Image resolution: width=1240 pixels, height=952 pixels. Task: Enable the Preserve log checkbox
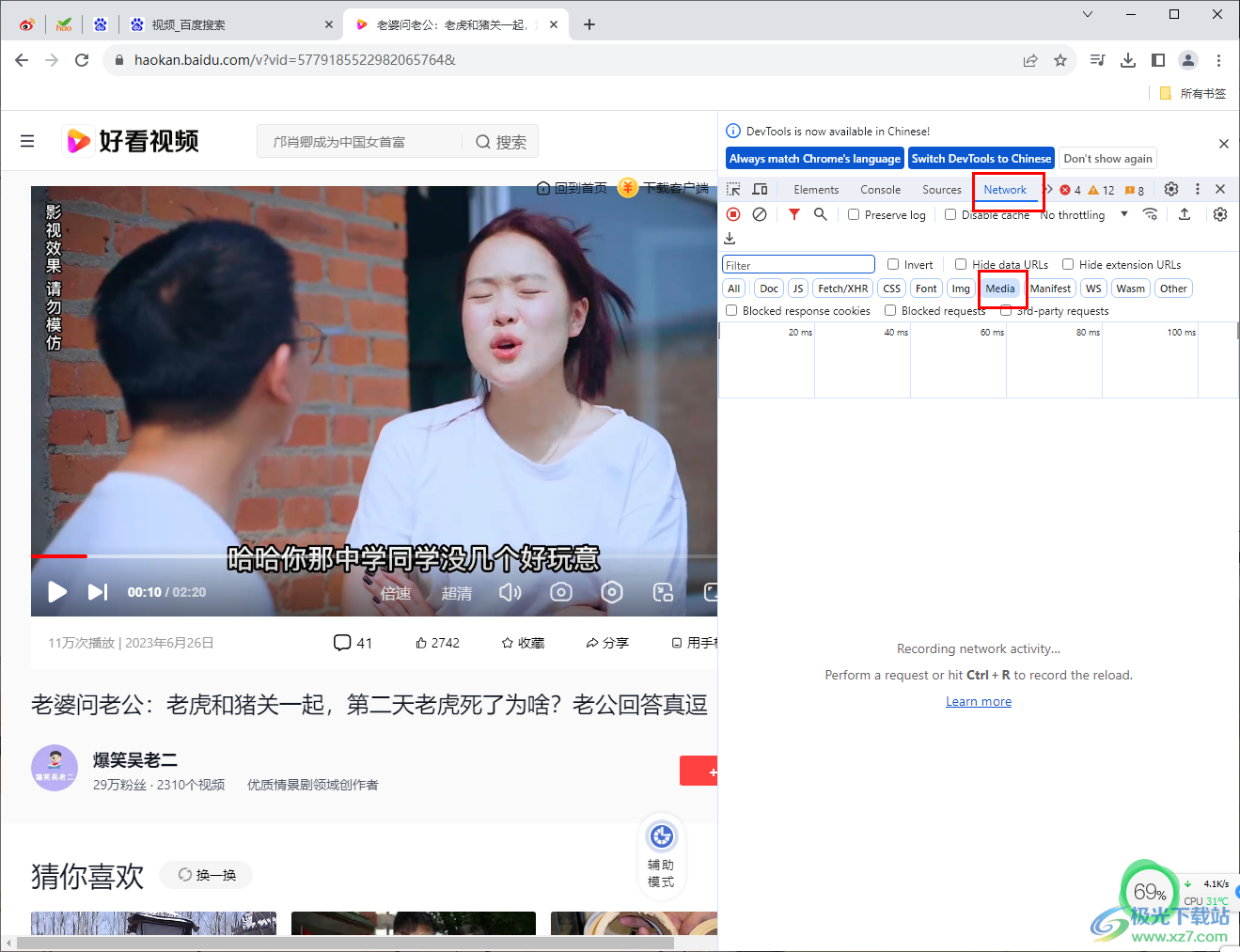854,214
